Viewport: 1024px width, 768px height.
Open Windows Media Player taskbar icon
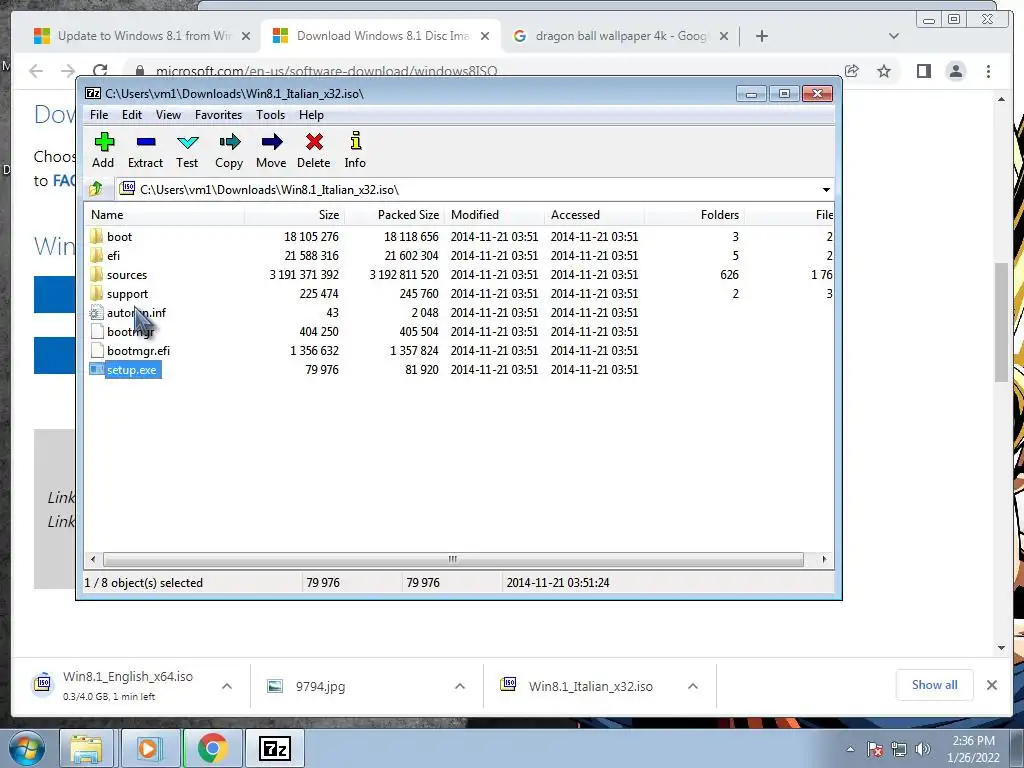tap(148, 748)
